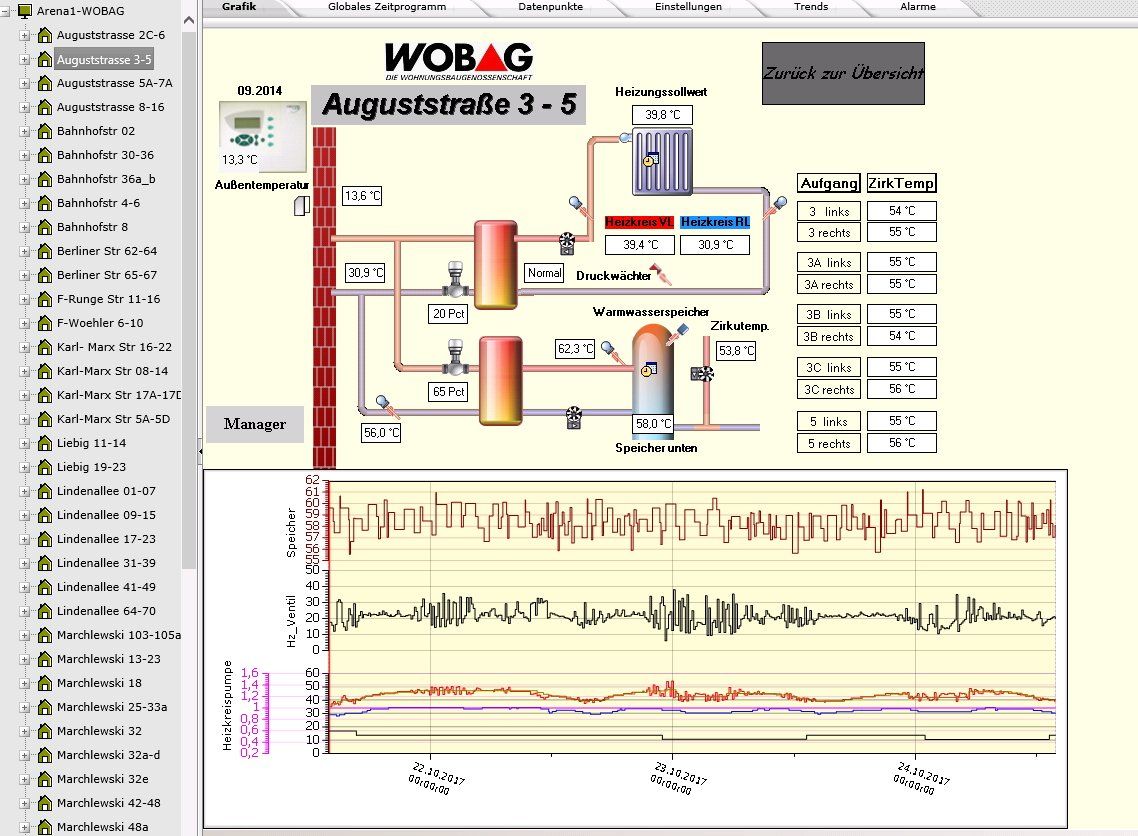Select Karl-Marx Str 17A-17D tree item
Screen dimensions: 1138x836
[x=118, y=396]
